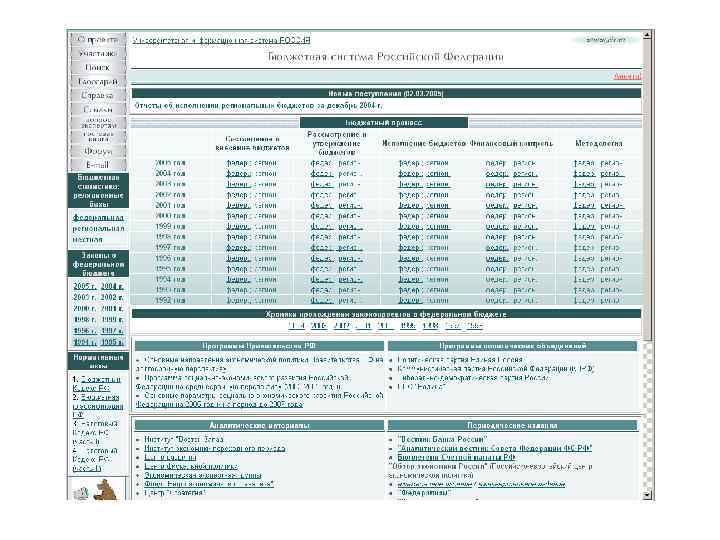Screen dimensions: 720x540
Task: Open 'федер.' in the 2005 row, budget execution column
Action: coord(410,163)
